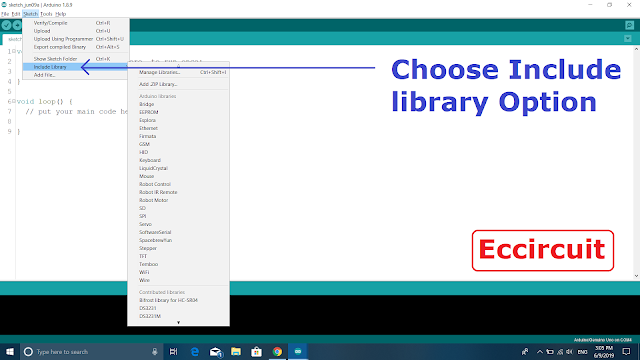Click editor scrollbar up arrow

tap(636, 49)
